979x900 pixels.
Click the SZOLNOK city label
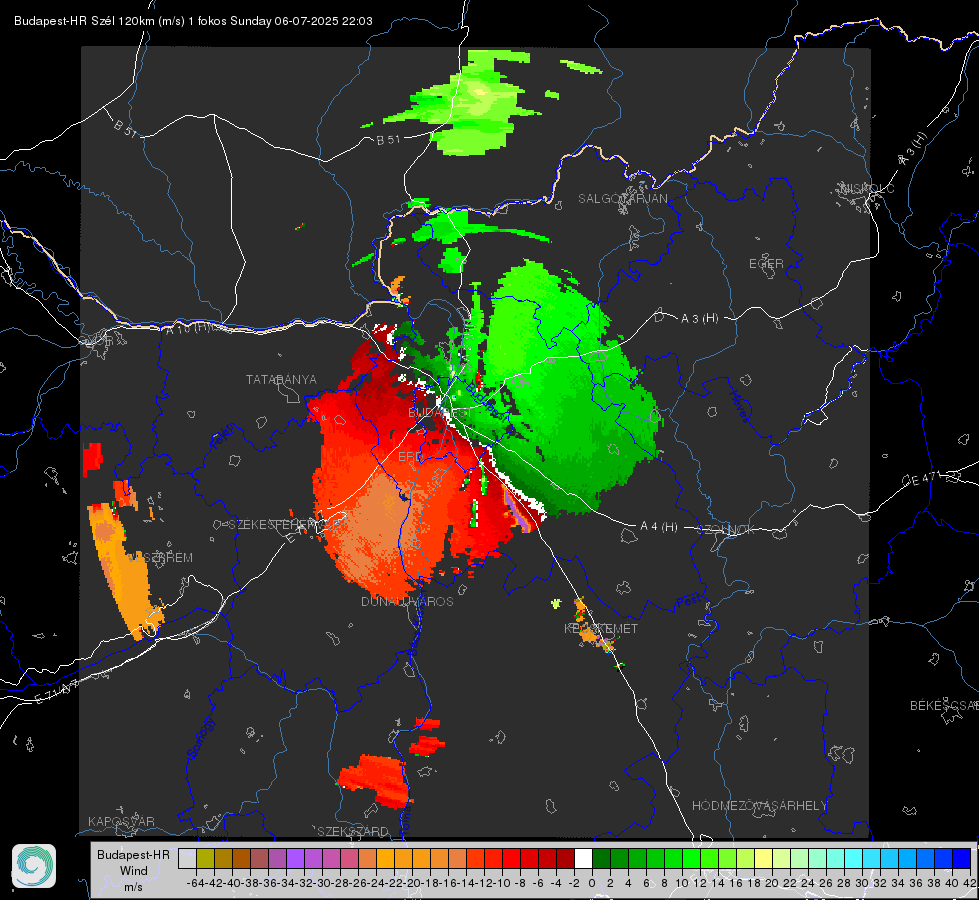point(726,530)
